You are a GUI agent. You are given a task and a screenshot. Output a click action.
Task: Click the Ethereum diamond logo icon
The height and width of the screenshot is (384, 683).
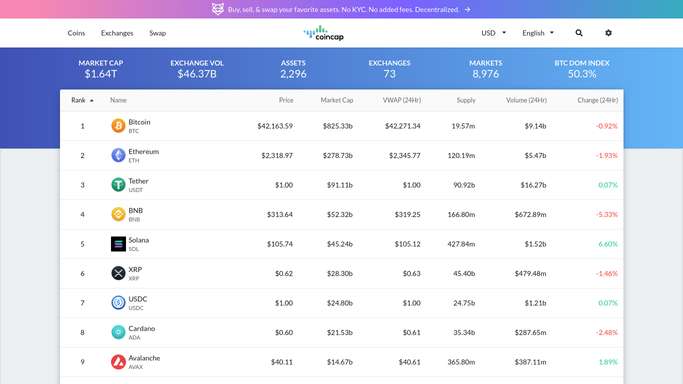pyautogui.click(x=118, y=155)
